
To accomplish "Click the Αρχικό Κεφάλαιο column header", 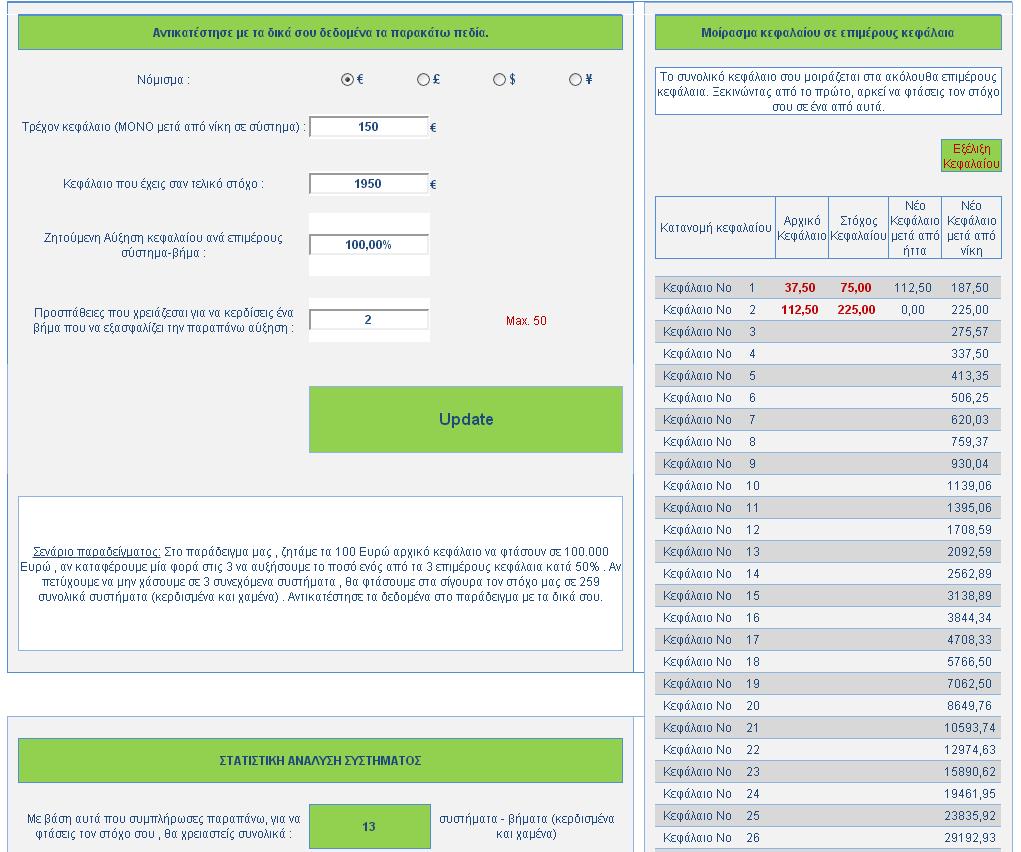I will pos(802,228).
